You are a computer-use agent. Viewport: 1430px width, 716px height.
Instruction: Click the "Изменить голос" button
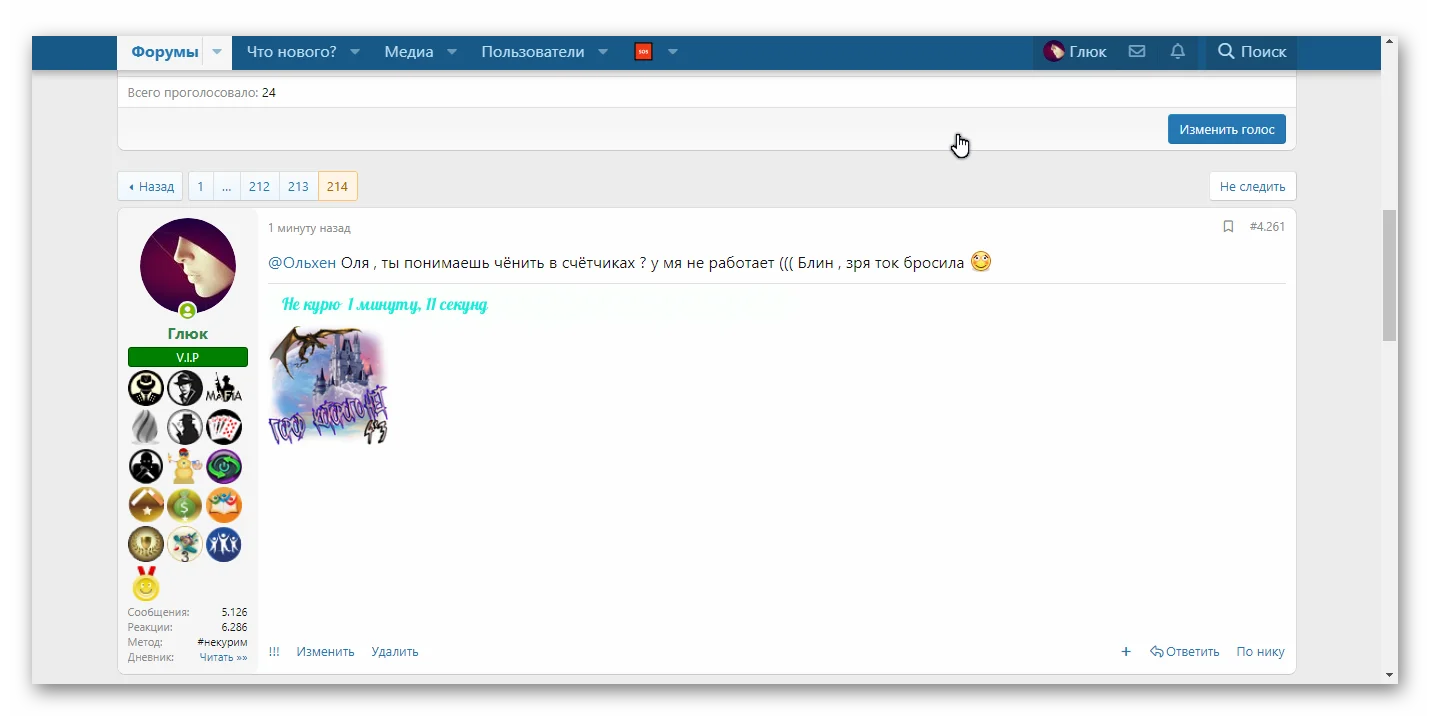click(x=1226, y=129)
